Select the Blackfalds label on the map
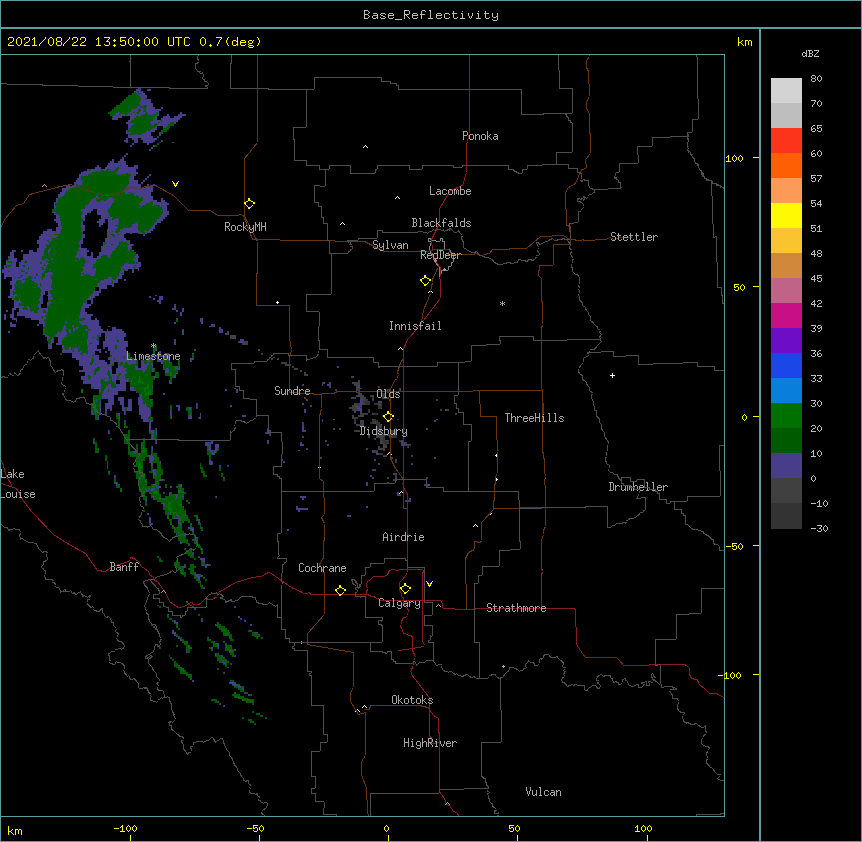This screenshot has height=842, width=862. pyautogui.click(x=441, y=223)
